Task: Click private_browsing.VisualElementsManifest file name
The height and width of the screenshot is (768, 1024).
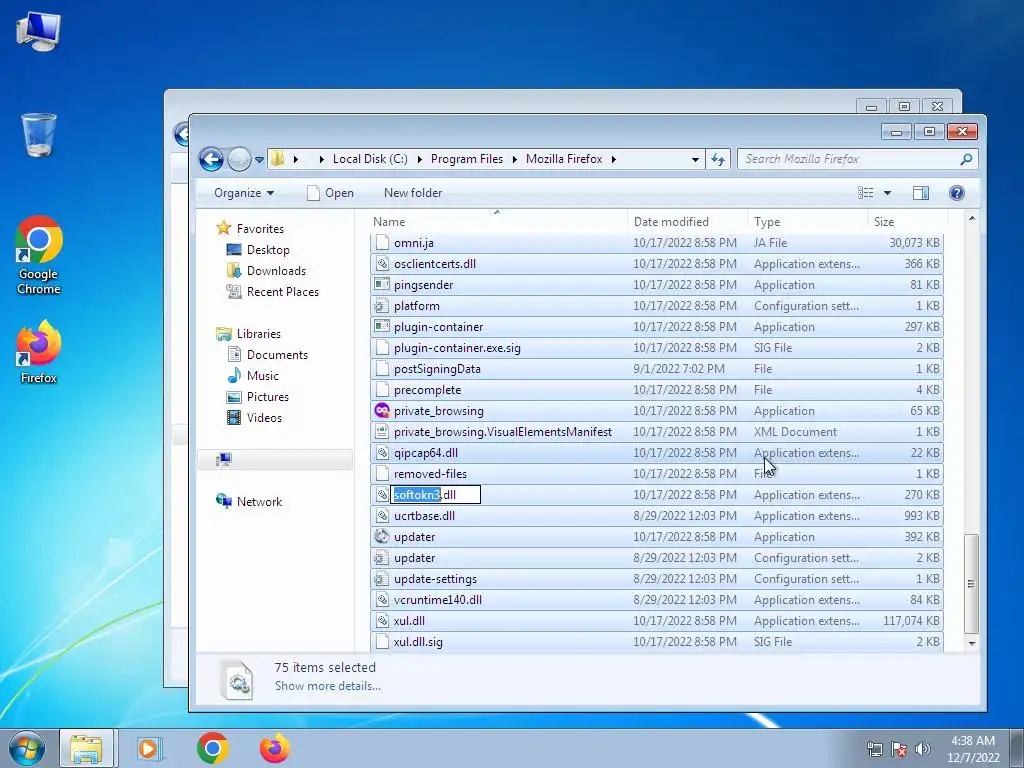Action: point(503,432)
